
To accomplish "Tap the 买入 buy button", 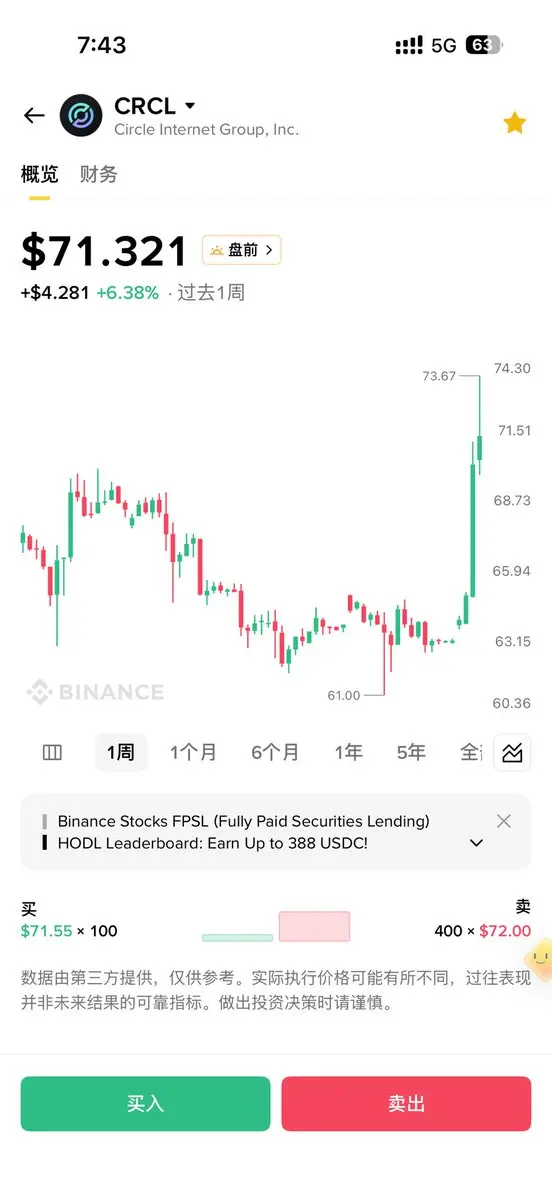I will [x=146, y=1103].
